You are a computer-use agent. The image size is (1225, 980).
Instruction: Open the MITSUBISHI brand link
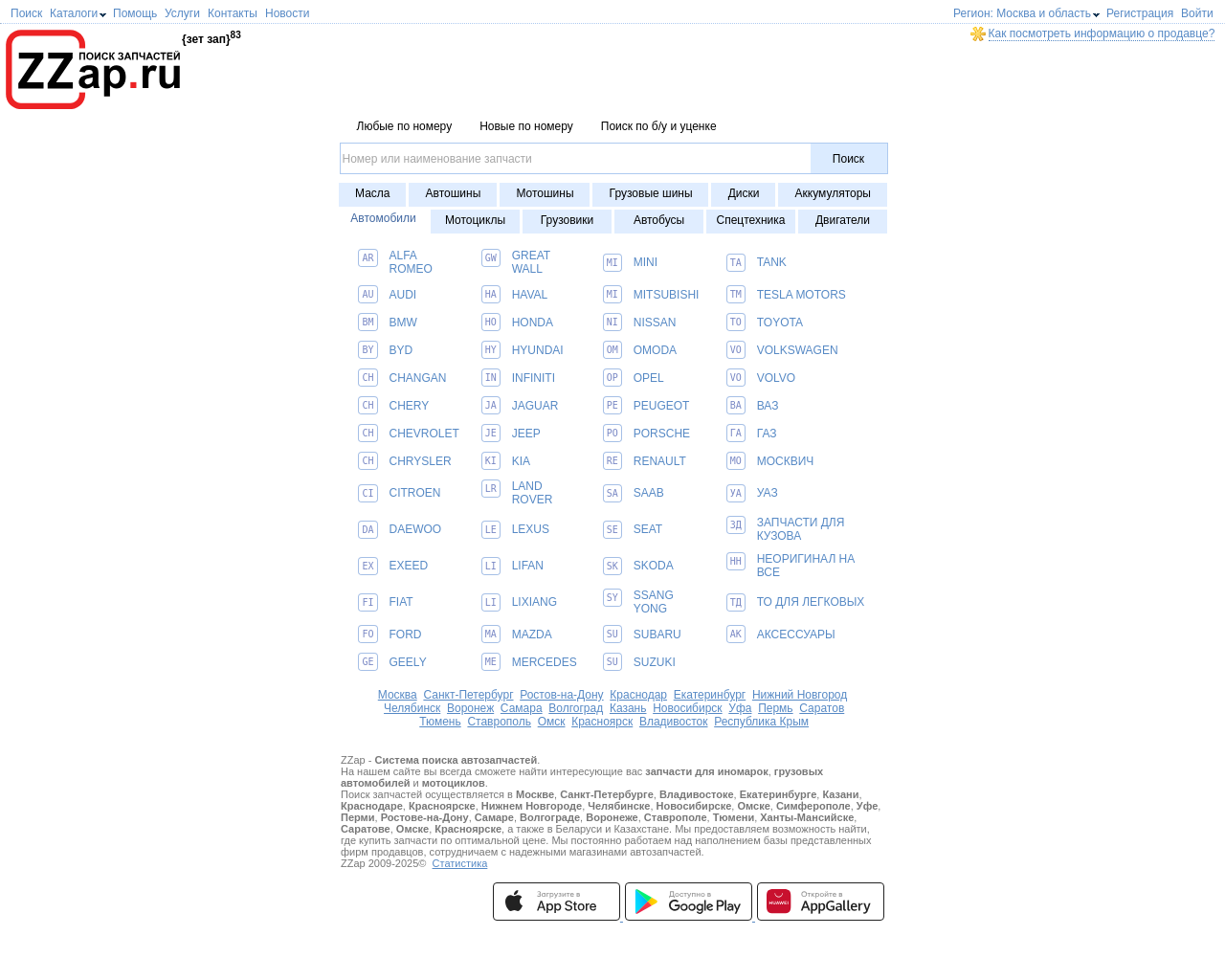click(x=666, y=295)
